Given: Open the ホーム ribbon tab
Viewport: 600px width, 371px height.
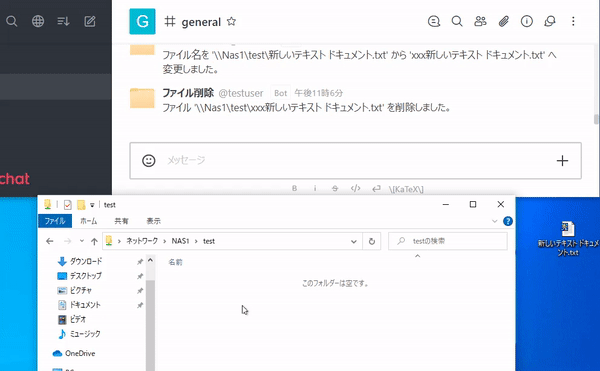Looking at the screenshot, I should (x=88, y=221).
